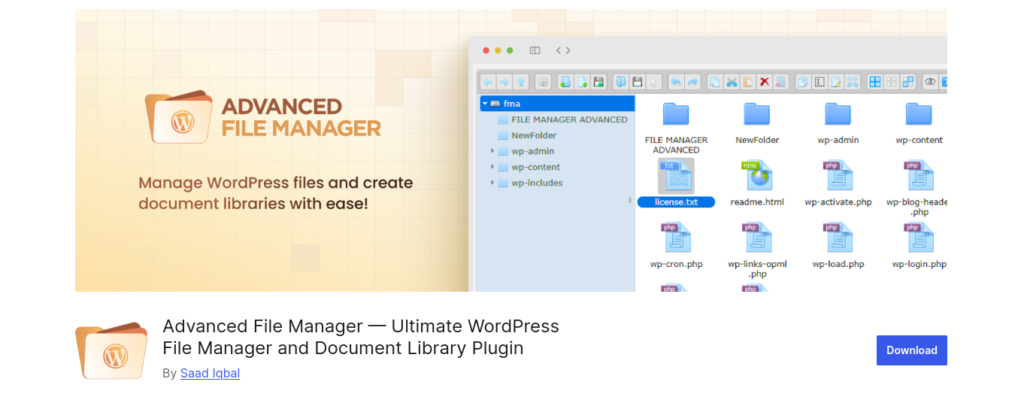Create a new folder via the toolbar icon
This screenshot has width=1024, height=403.
coord(566,82)
